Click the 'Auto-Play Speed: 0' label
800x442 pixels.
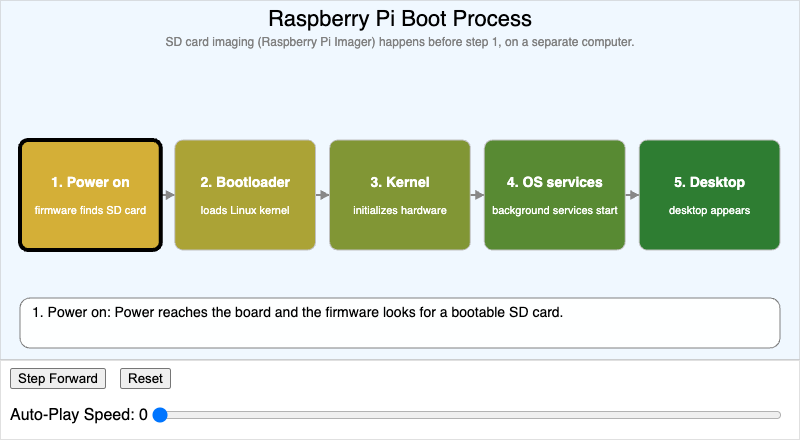pyautogui.click(x=79, y=414)
